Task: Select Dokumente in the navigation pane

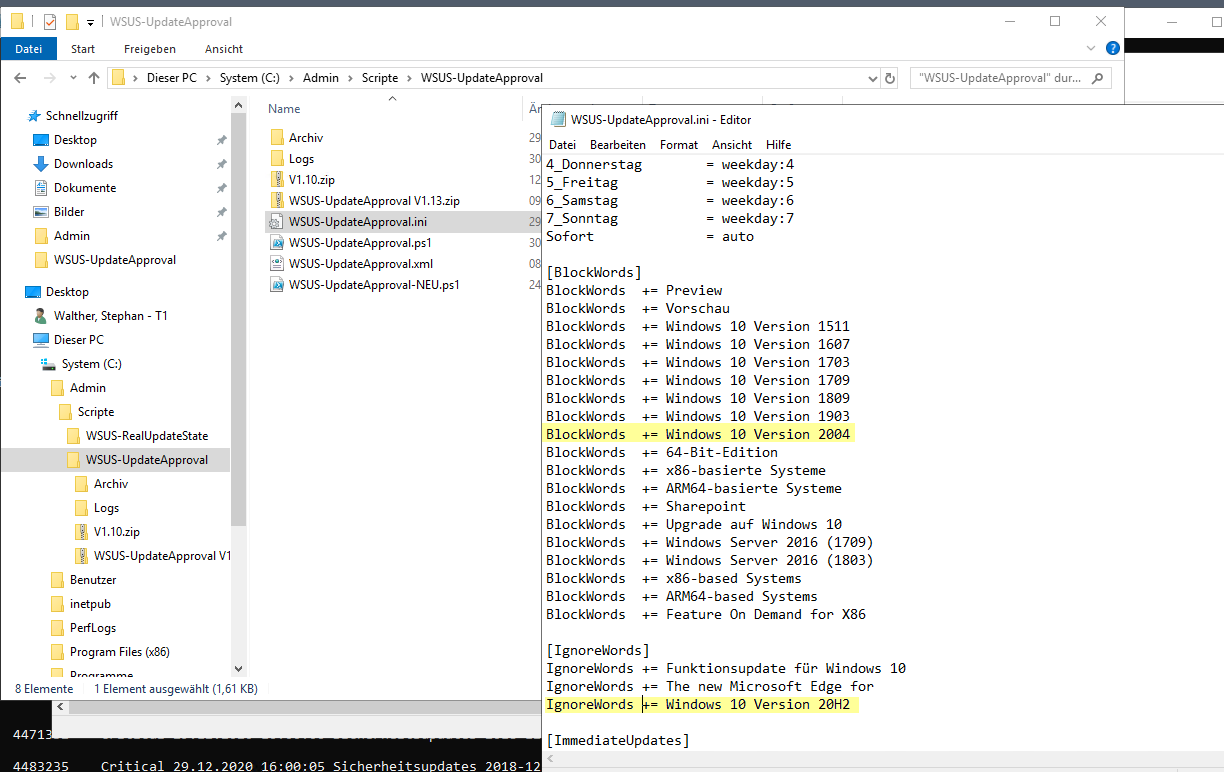Action: (x=84, y=188)
